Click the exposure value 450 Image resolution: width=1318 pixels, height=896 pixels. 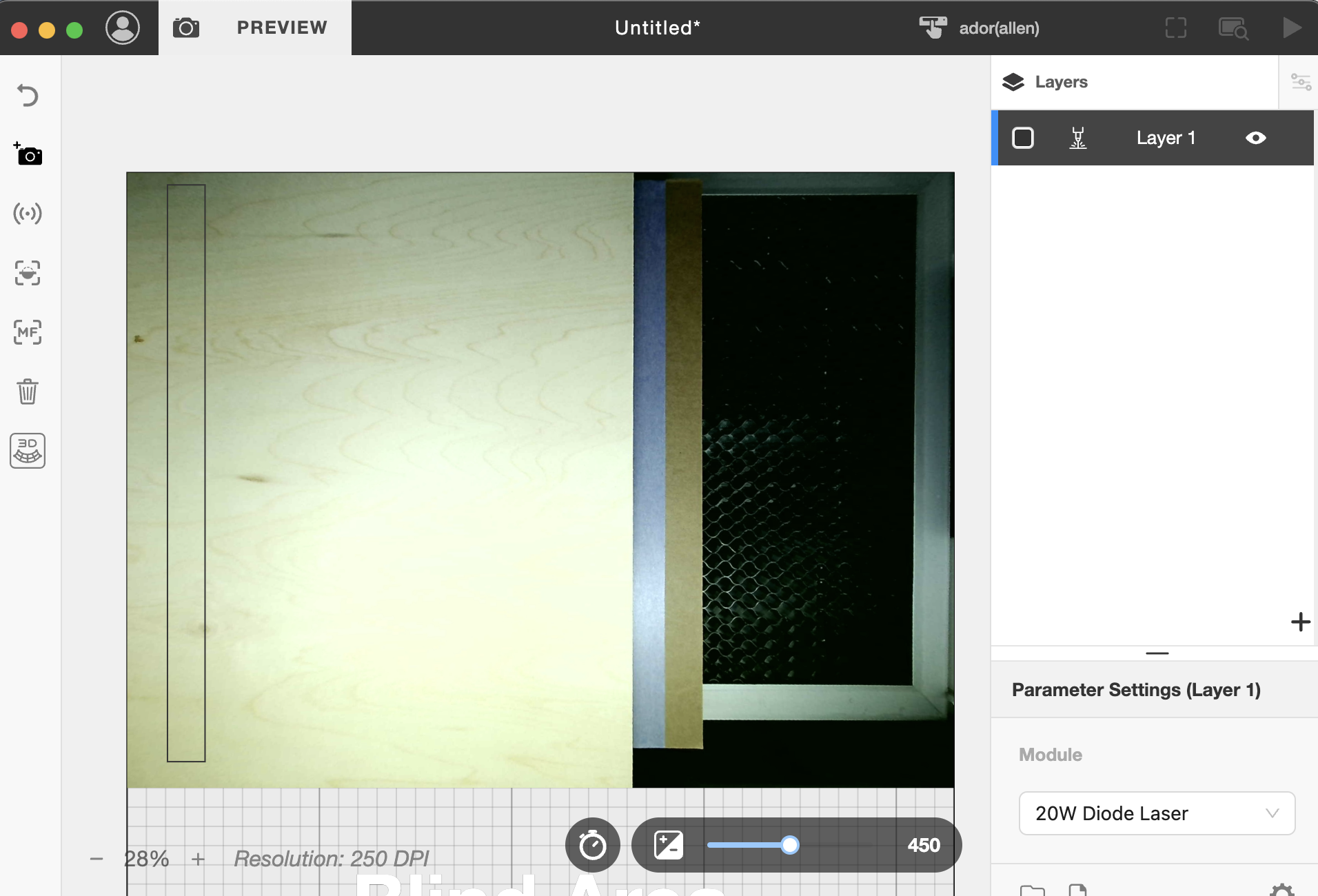pos(924,845)
